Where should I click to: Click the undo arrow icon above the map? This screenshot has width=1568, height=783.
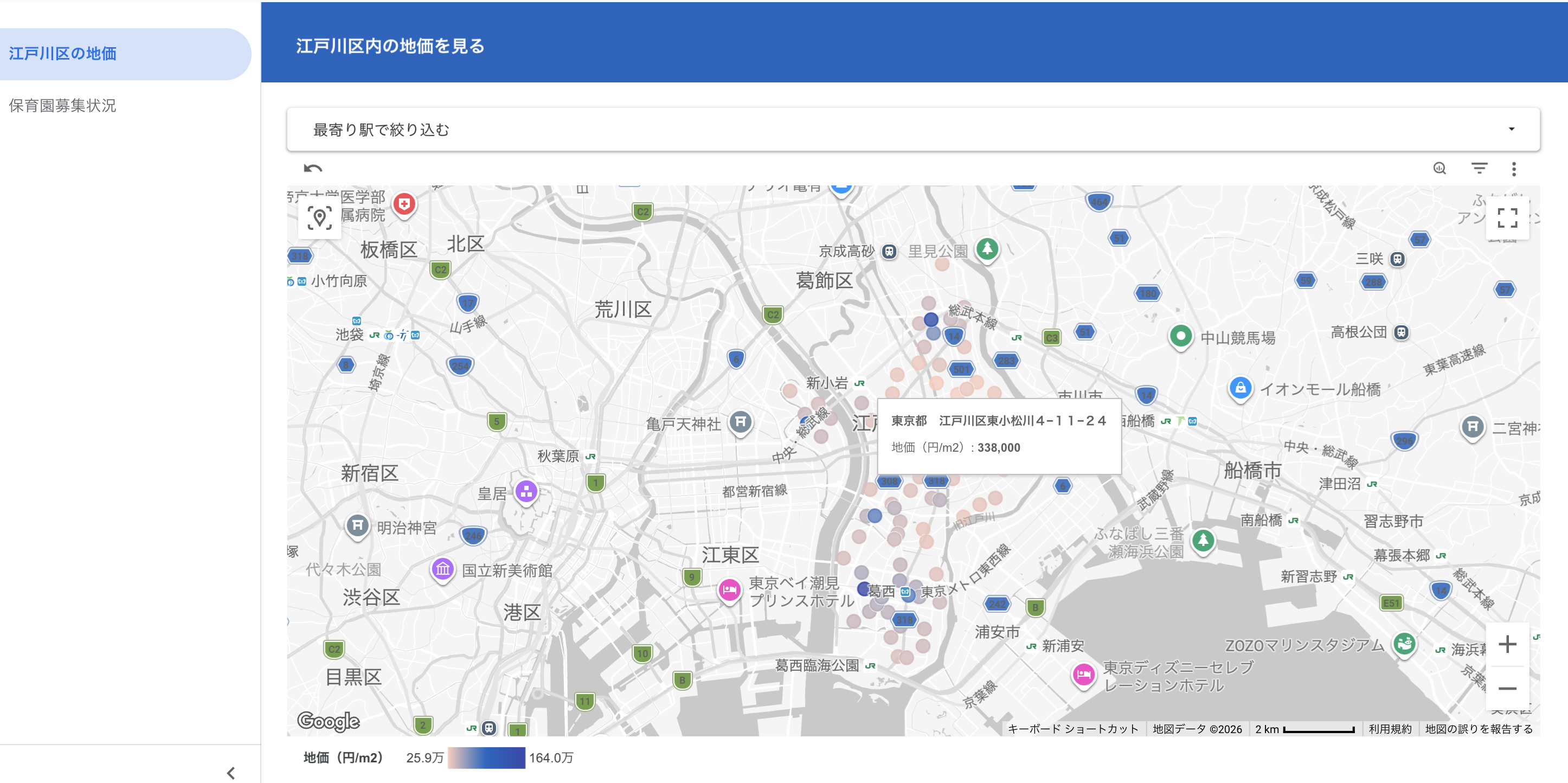[313, 169]
